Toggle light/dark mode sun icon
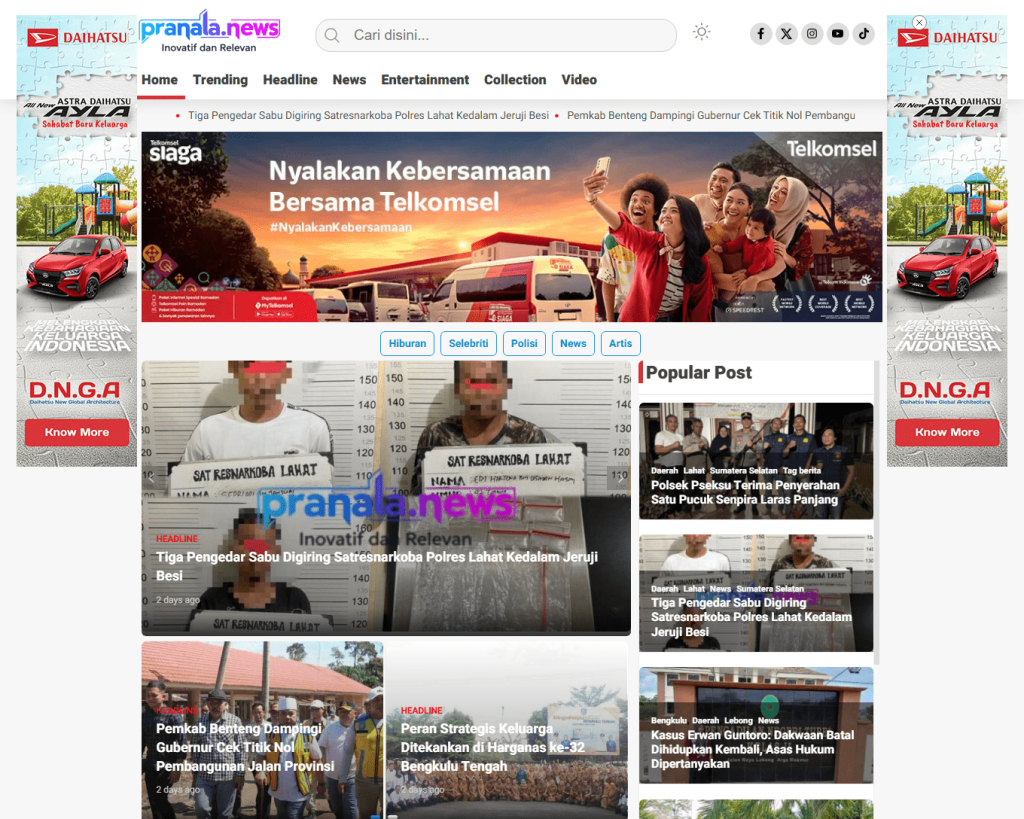The width and height of the screenshot is (1024, 819). click(x=702, y=32)
